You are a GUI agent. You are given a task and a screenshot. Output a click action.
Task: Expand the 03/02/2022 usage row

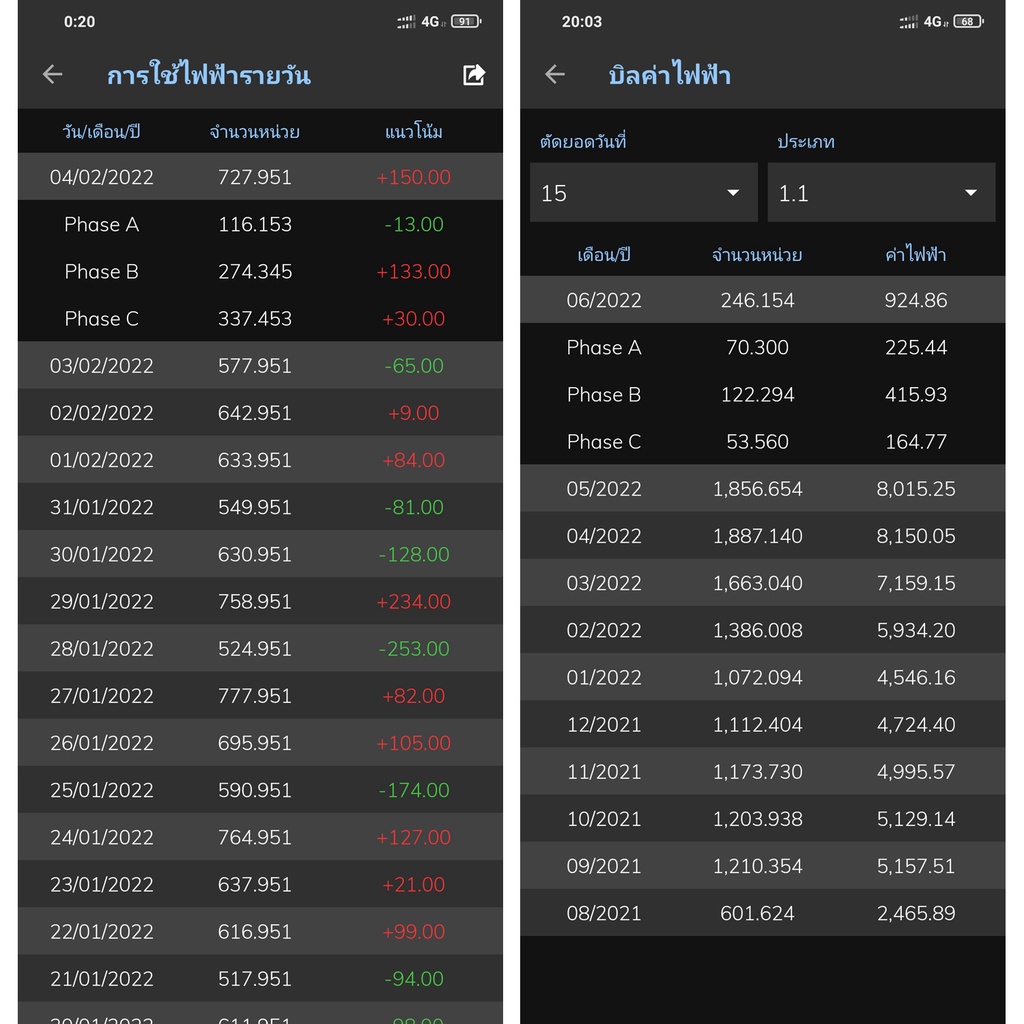[260, 366]
